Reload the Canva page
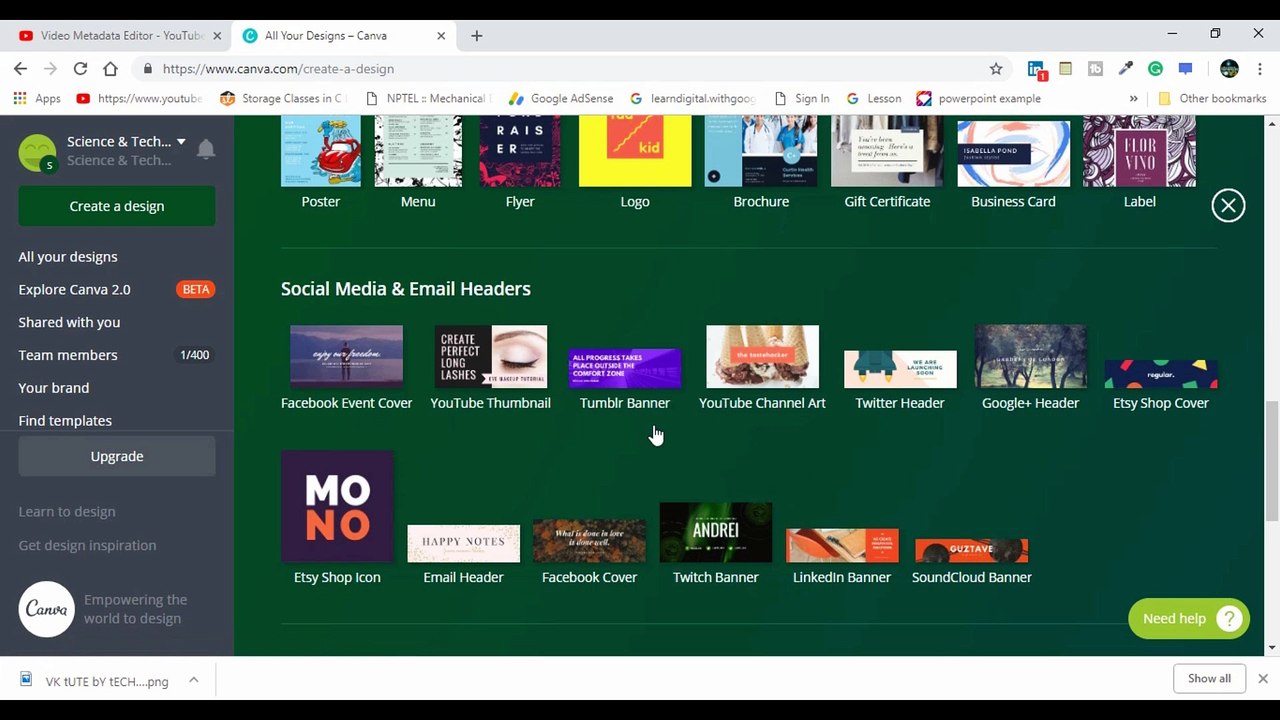Screen dimensions: 1280x720 (x=80, y=69)
